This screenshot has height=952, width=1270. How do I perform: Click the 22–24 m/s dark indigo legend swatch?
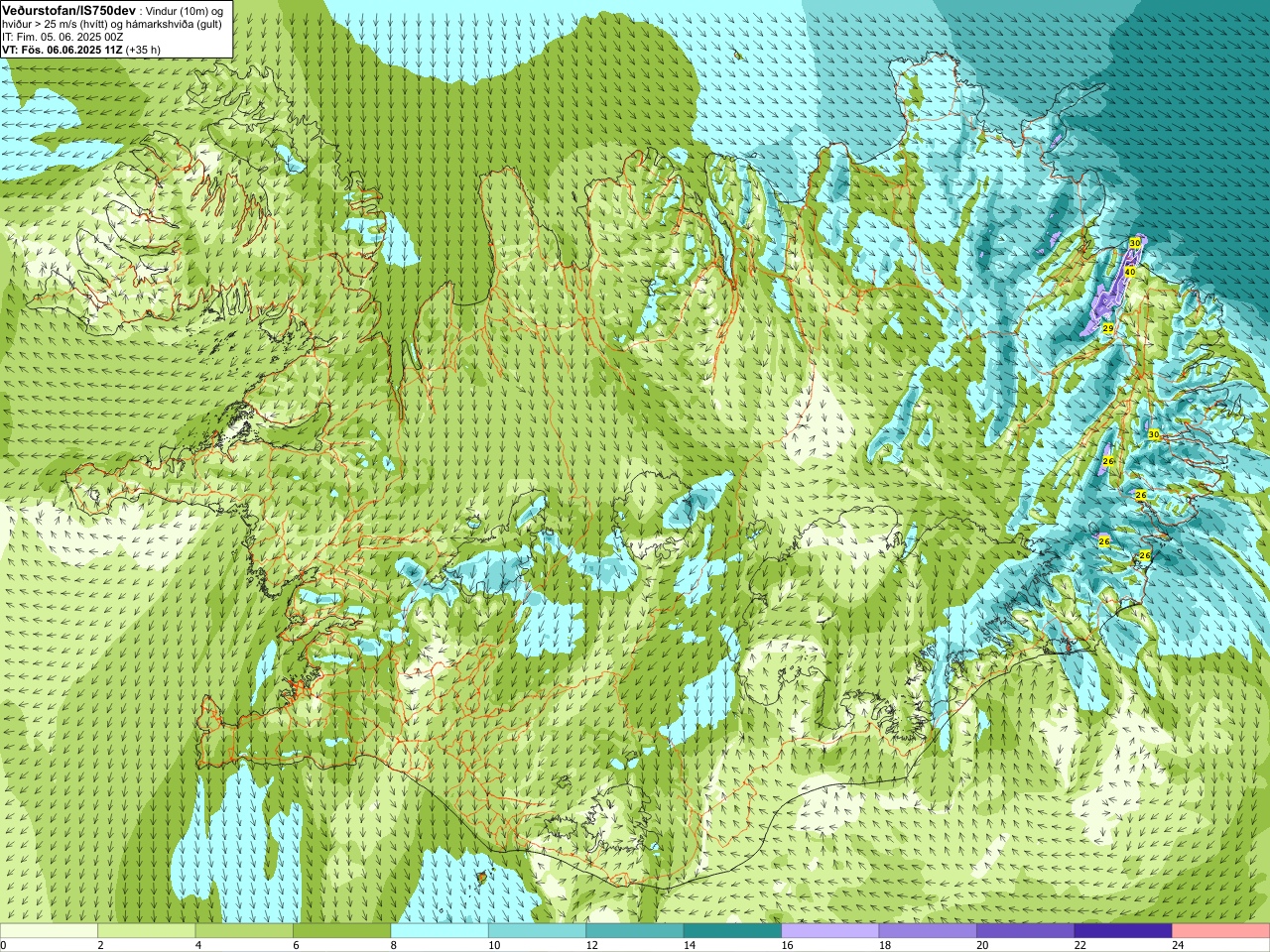tap(1123, 931)
